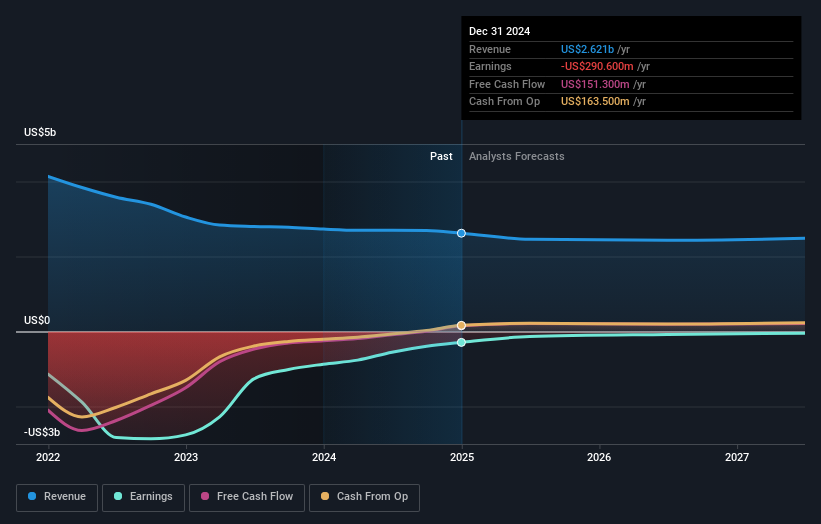Click the orange Cash From Op legend dot

click(x=325, y=496)
